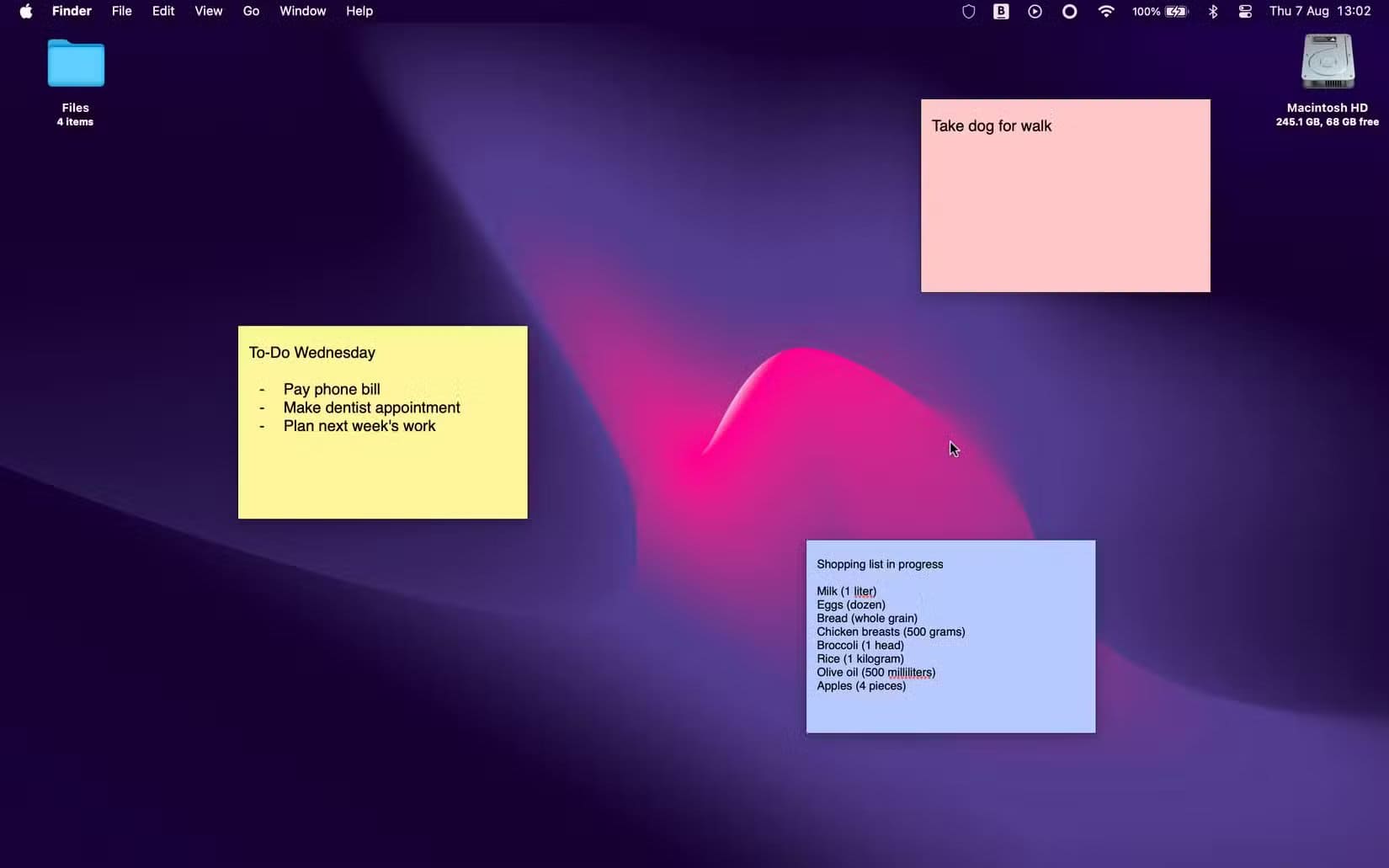Open the Help menu

pos(359,11)
